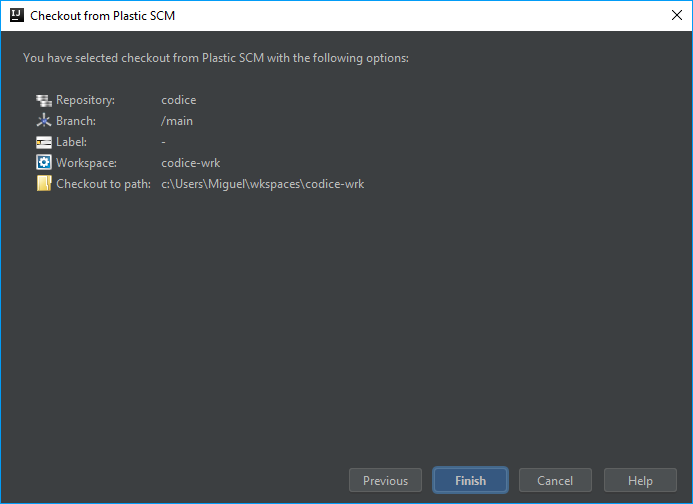Click the path 'c:\Users\Miguel\wkspaces\codice-wrk'
This screenshot has height=504, width=693.
(x=263, y=183)
